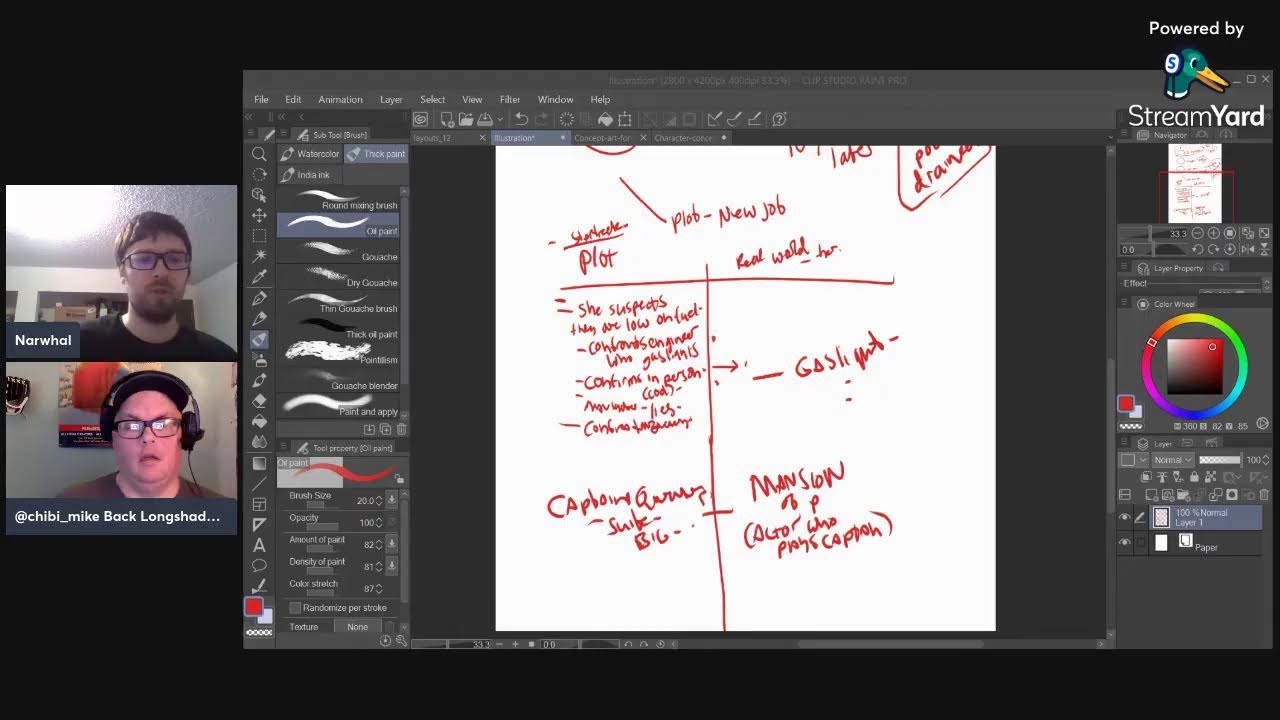The height and width of the screenshot is (720, 1280).
Task: Open the Texture None dropdown
Action: [358, 627]
